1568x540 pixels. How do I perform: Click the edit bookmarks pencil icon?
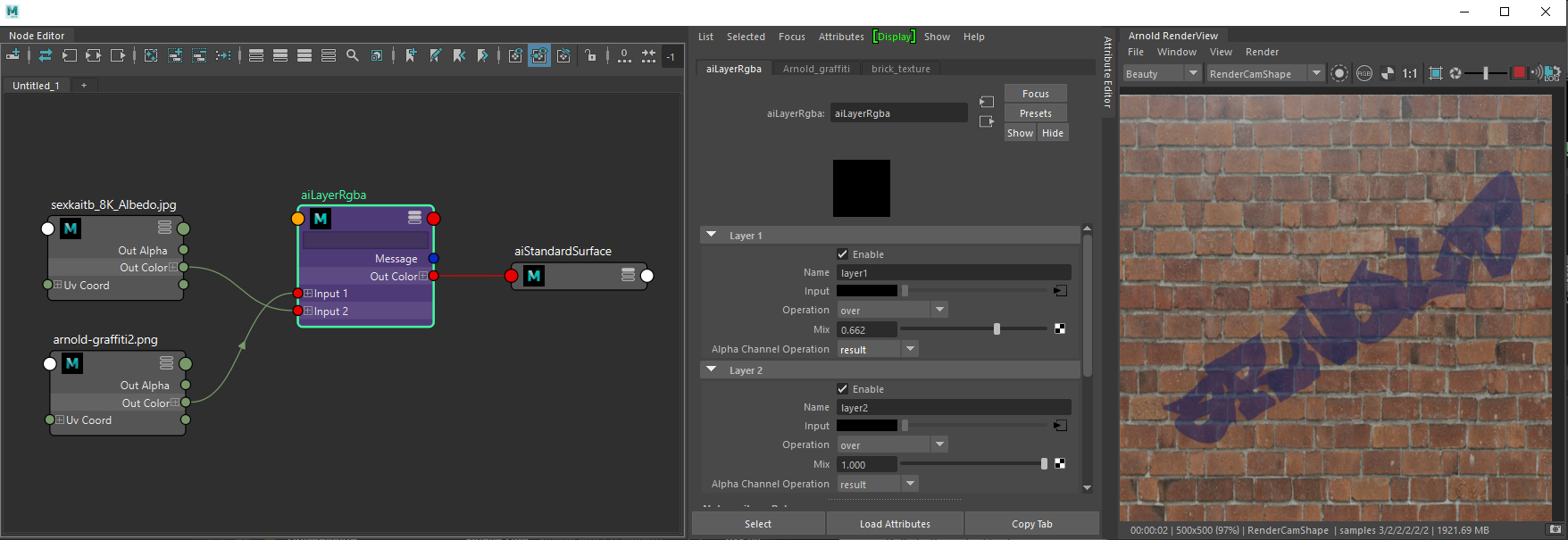pos(435,55)
